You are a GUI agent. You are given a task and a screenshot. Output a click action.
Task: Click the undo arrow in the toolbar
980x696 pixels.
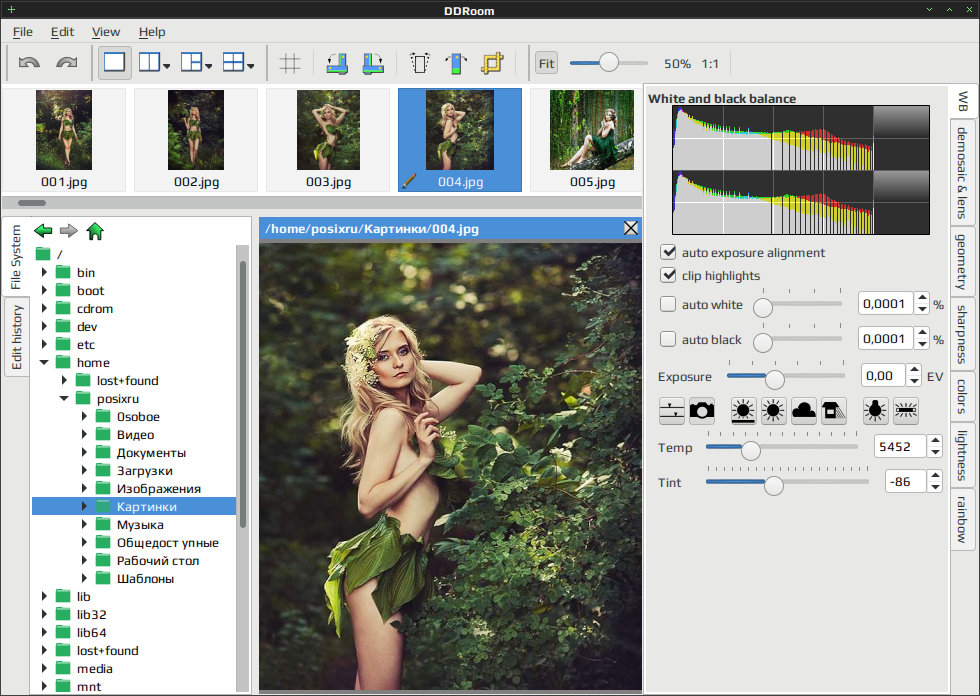point(29,62)
